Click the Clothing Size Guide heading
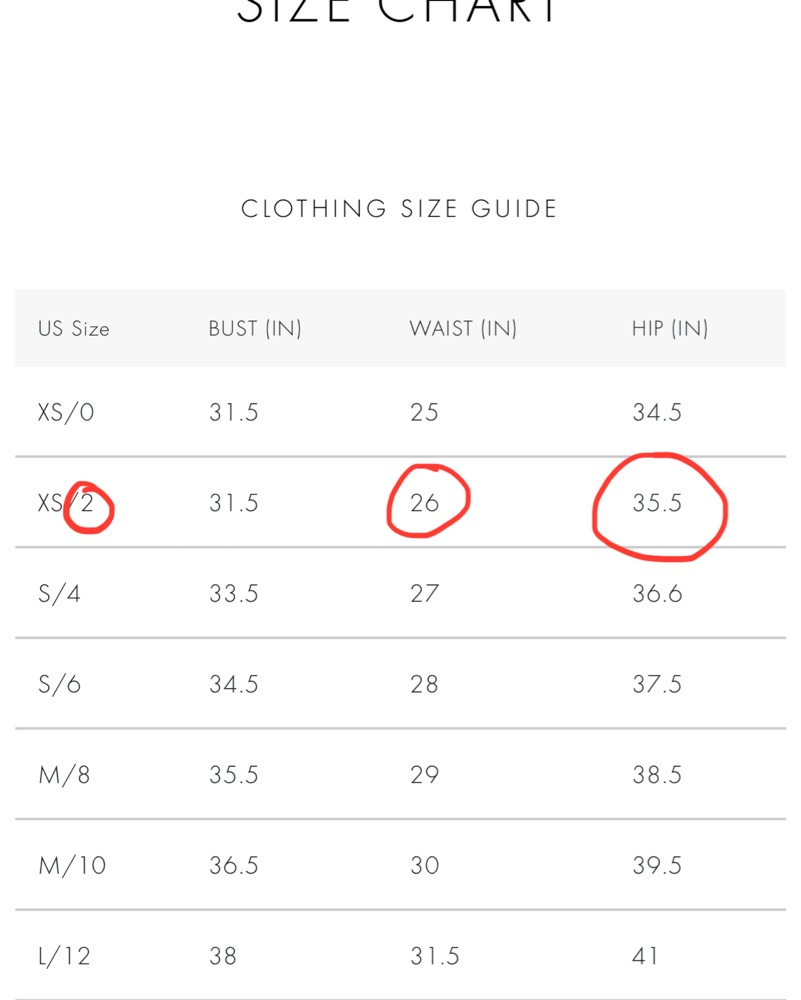Viewport: 801px width, 1000px height. (399, 209)
